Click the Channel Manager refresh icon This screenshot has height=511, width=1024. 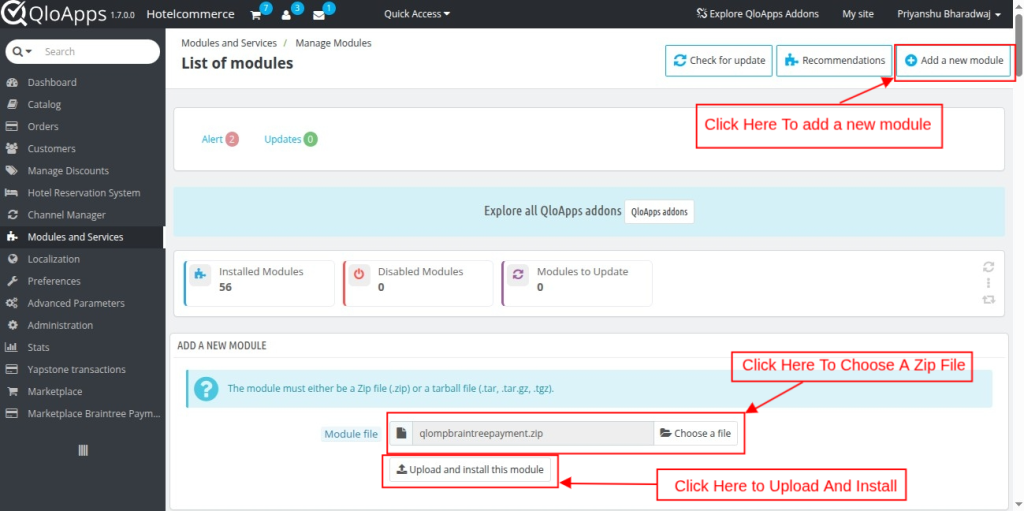pos(12,215)
